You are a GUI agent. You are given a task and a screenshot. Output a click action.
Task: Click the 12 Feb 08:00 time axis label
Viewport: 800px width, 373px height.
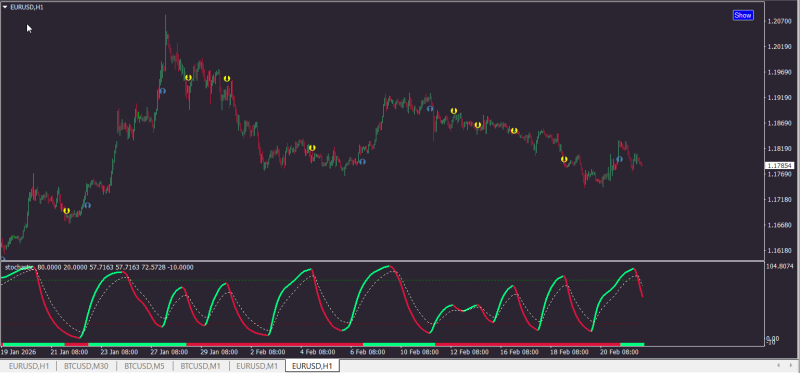pyautogui.click(x=468, y=352)
